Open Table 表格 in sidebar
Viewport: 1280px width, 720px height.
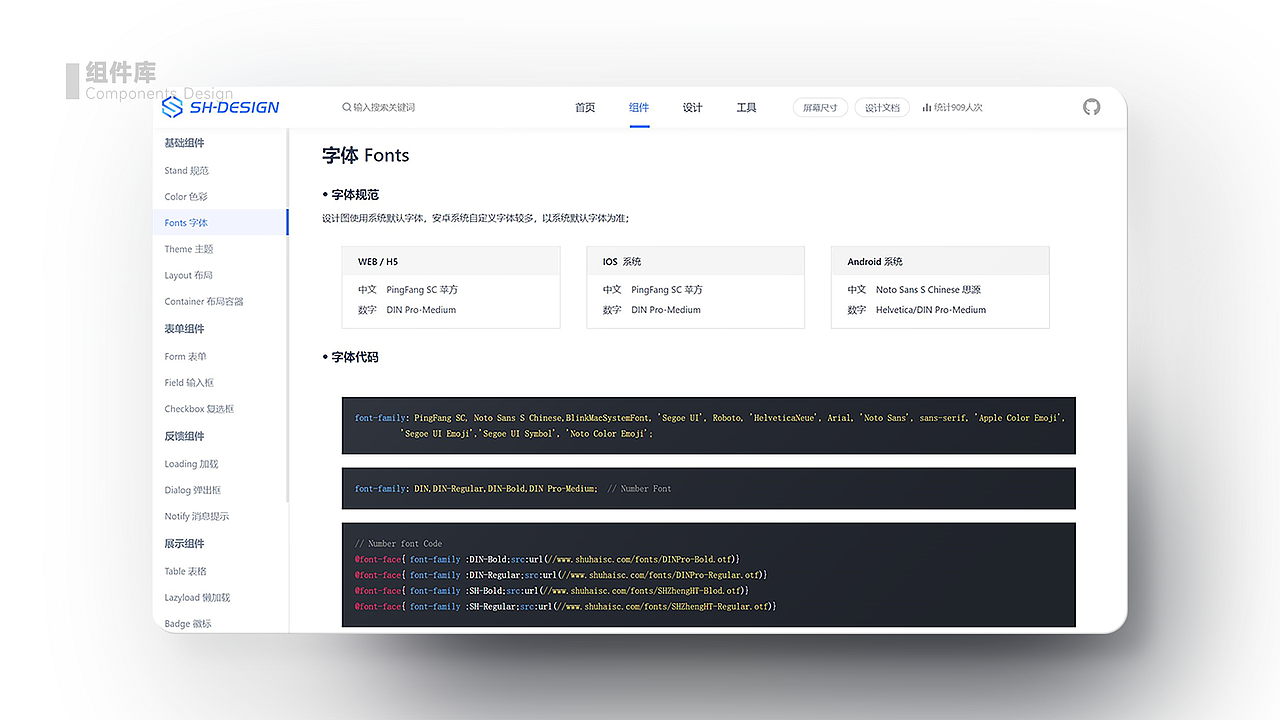186,571
